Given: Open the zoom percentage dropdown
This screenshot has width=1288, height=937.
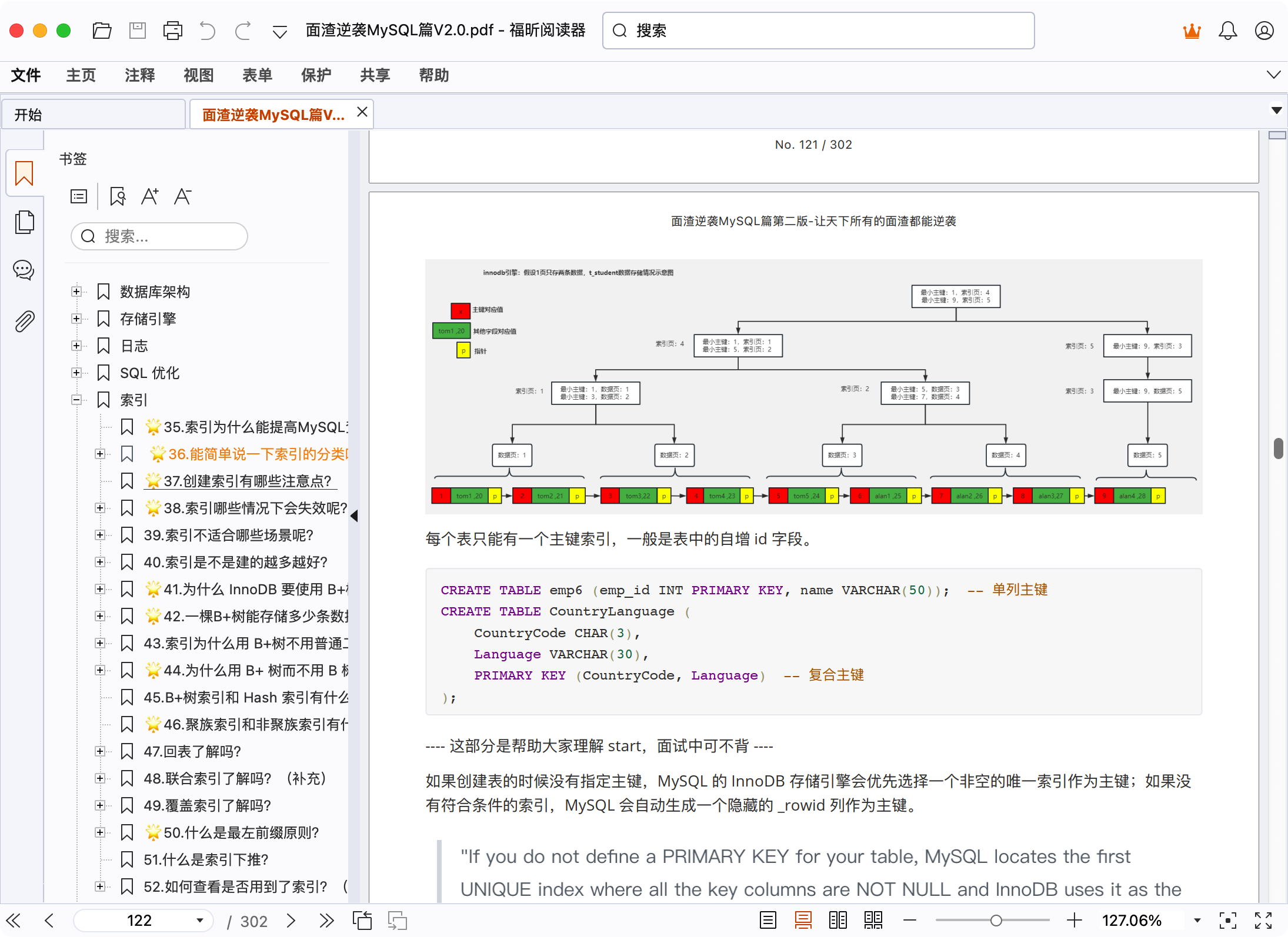Looking at the screenshot, I should 1197,920.
